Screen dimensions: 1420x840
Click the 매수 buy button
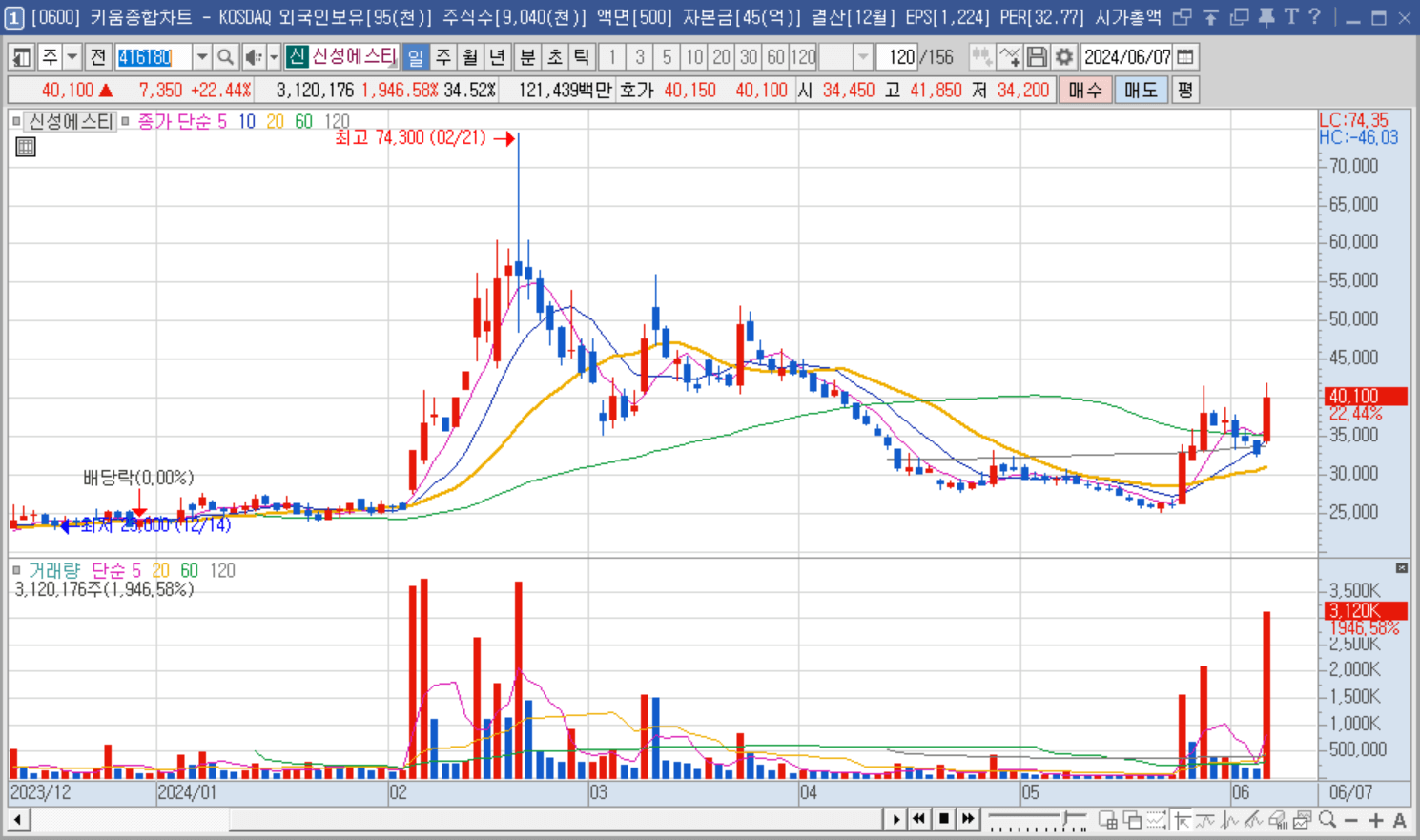(x=1085, y=91)
